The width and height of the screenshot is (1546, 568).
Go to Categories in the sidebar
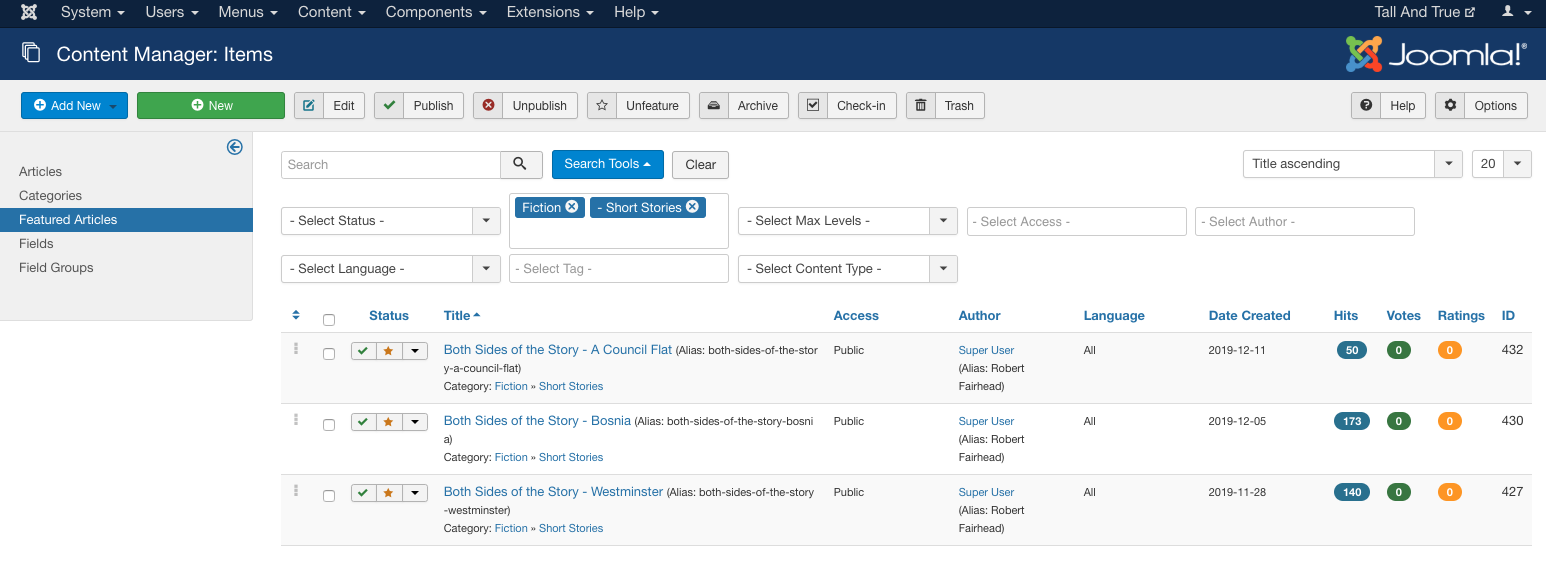click(x=50, y=196)
